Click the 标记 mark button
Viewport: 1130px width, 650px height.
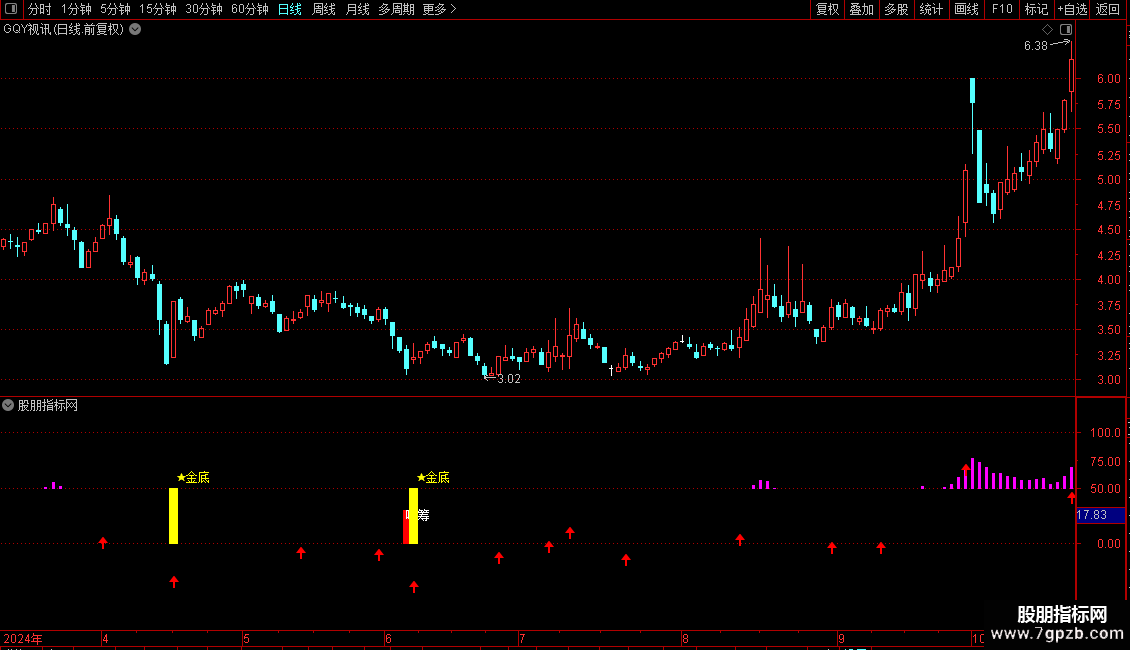pyautogui.click(x=1036, y=9)
